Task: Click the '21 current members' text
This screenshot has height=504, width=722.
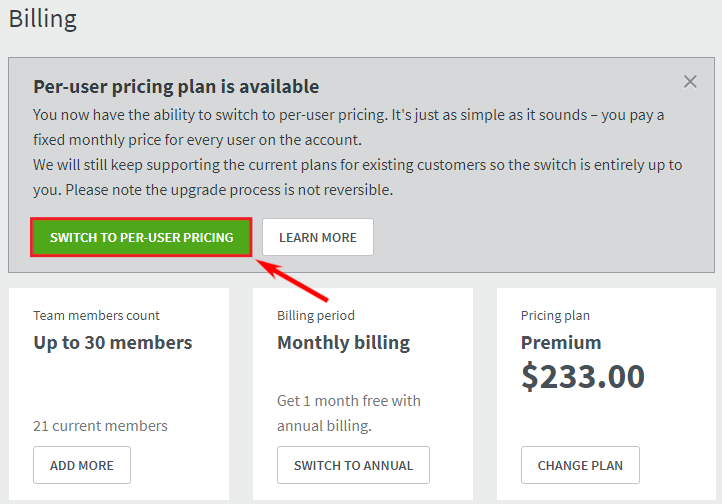Action: [x=100, y=426]
